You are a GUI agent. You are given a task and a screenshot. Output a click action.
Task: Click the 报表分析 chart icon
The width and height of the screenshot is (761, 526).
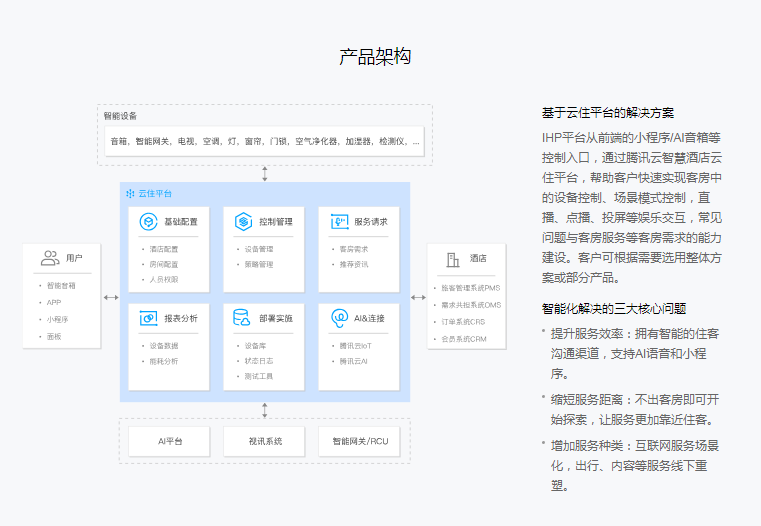148,318
